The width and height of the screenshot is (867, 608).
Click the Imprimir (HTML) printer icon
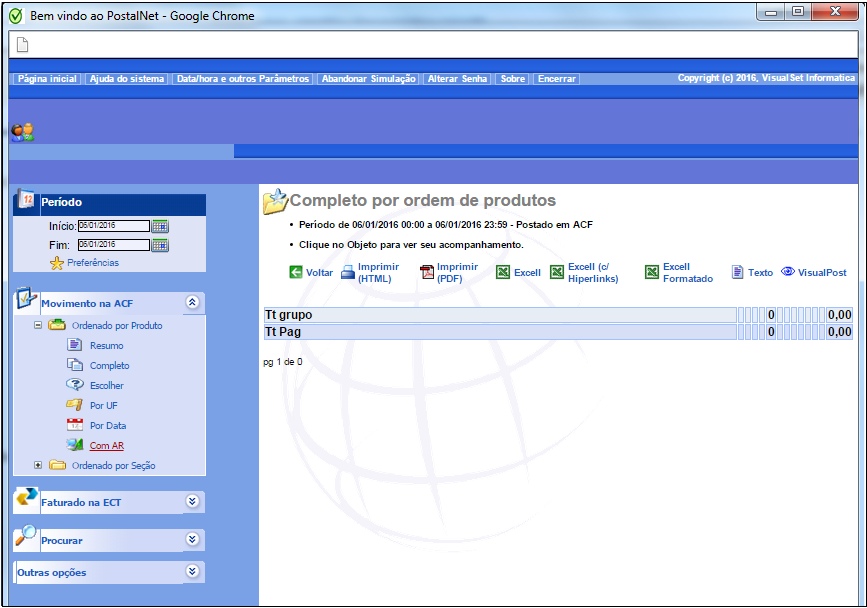pyautogui.click(x=348, y=272)
